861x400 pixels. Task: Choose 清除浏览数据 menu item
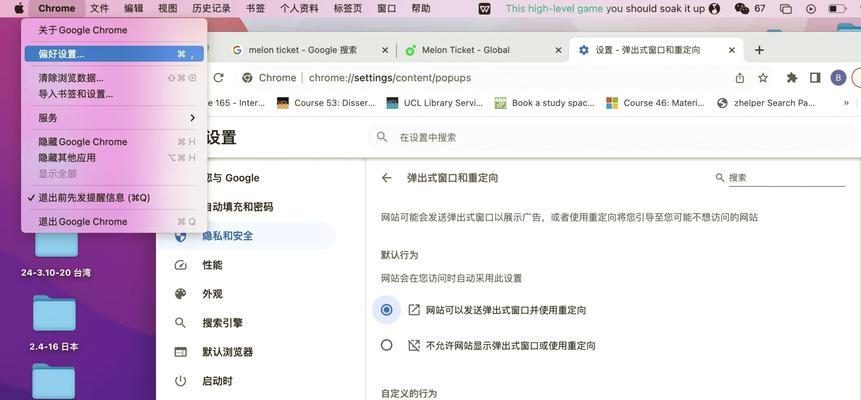coord(114,78)
